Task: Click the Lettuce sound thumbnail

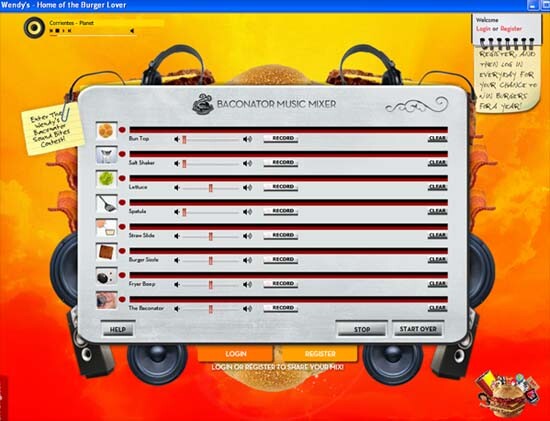Action: 106,180
